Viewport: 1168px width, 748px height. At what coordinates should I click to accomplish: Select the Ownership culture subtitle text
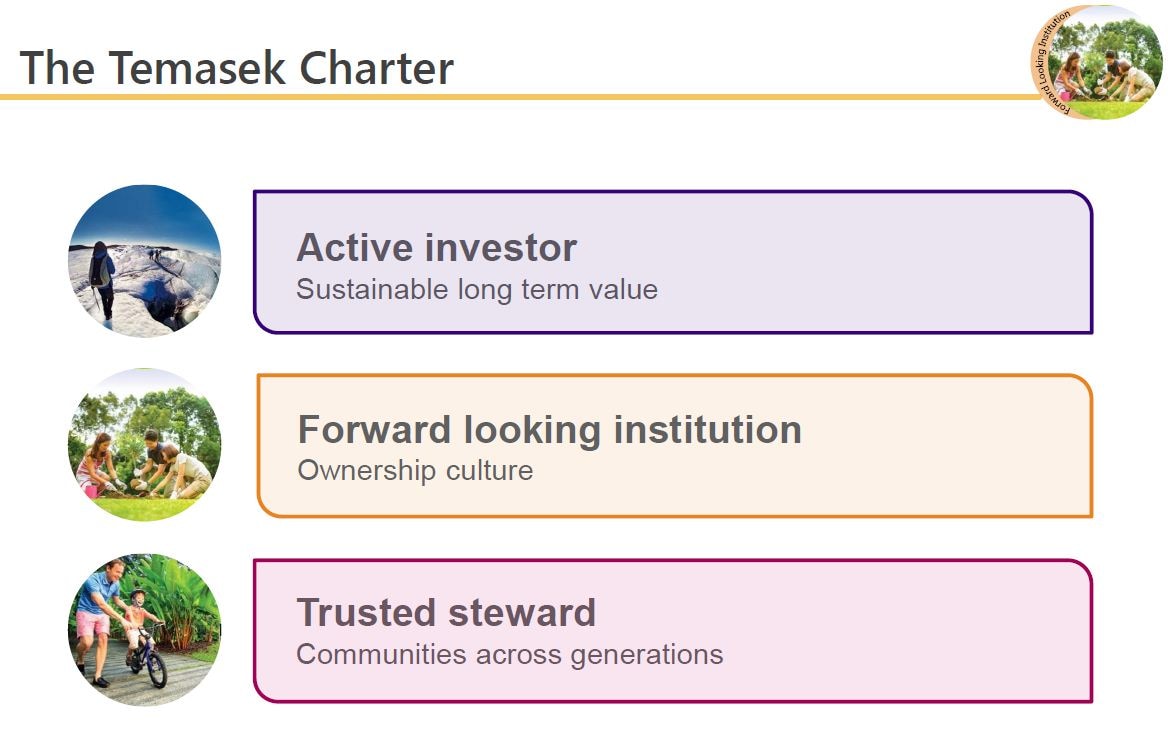(x=415, y=471)
